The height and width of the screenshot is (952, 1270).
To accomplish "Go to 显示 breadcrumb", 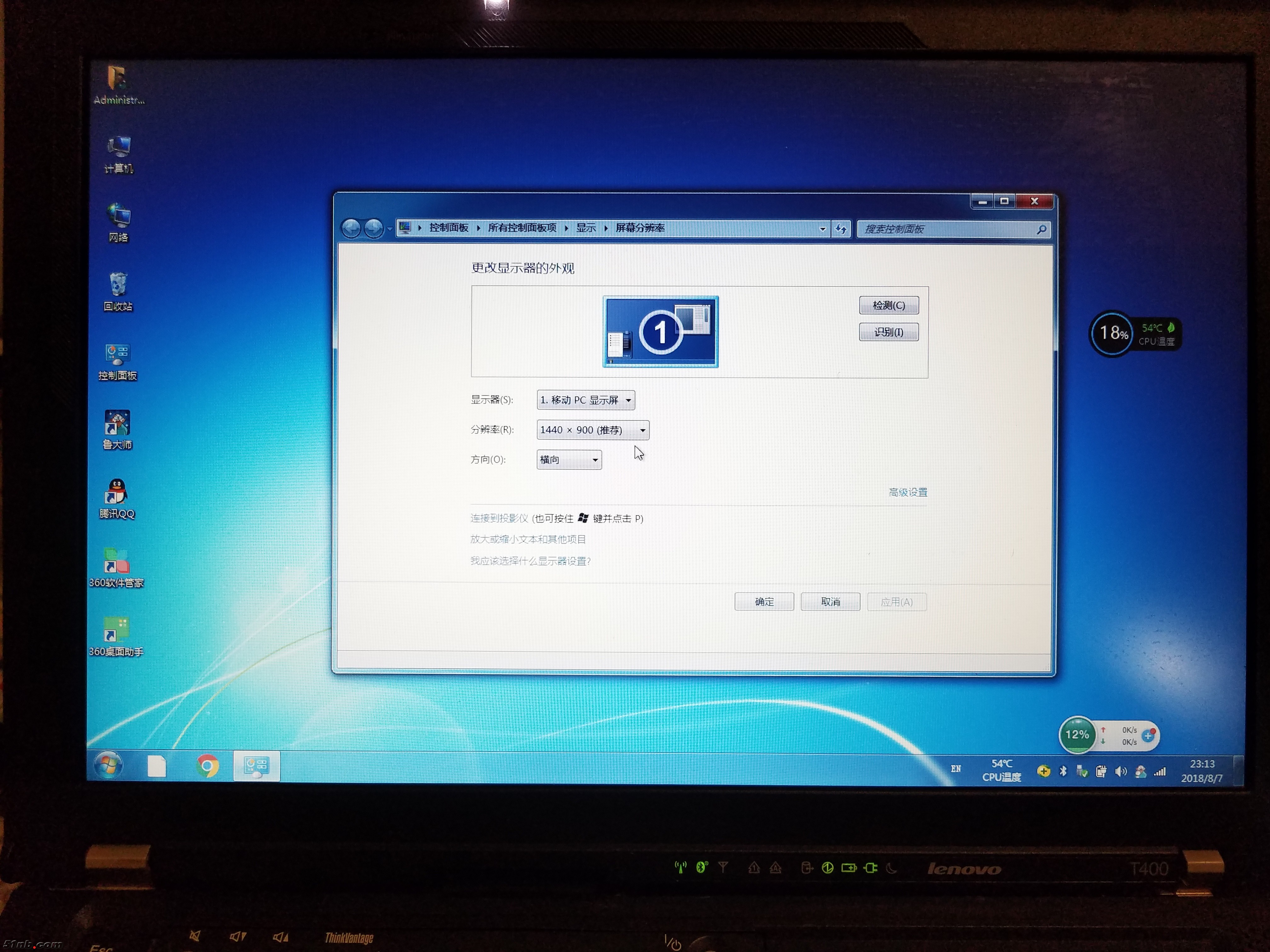I will point(586,228).
